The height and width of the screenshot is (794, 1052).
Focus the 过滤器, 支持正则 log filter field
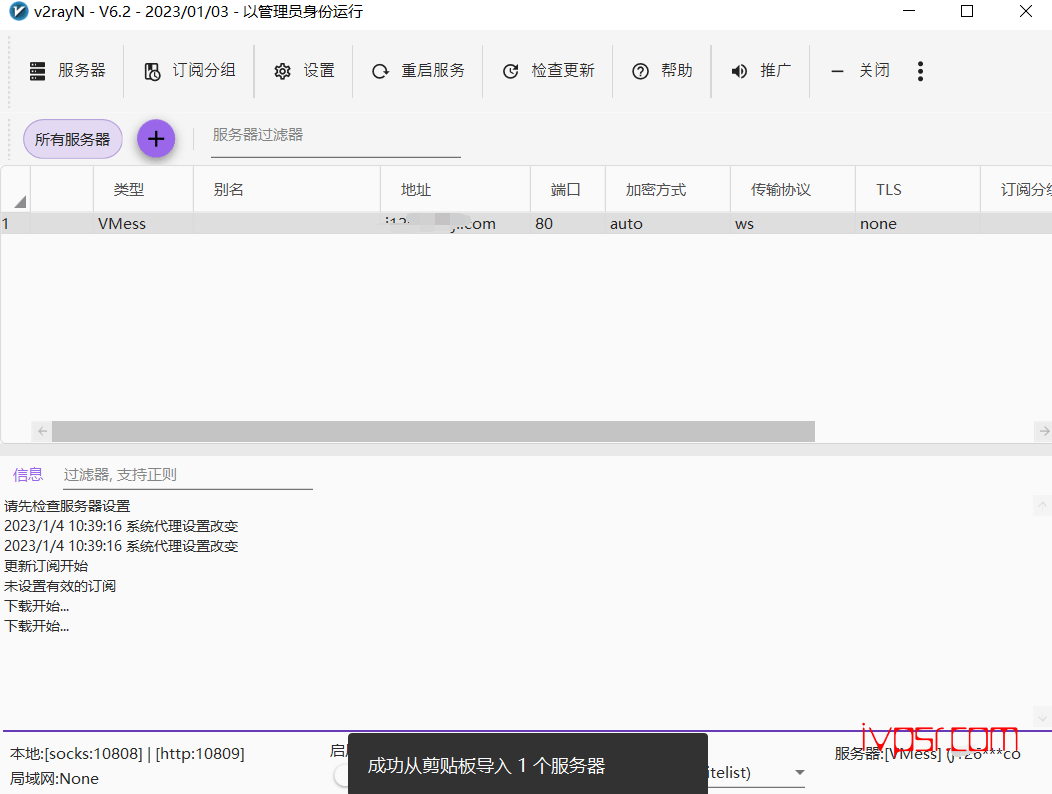pos(188,475)
